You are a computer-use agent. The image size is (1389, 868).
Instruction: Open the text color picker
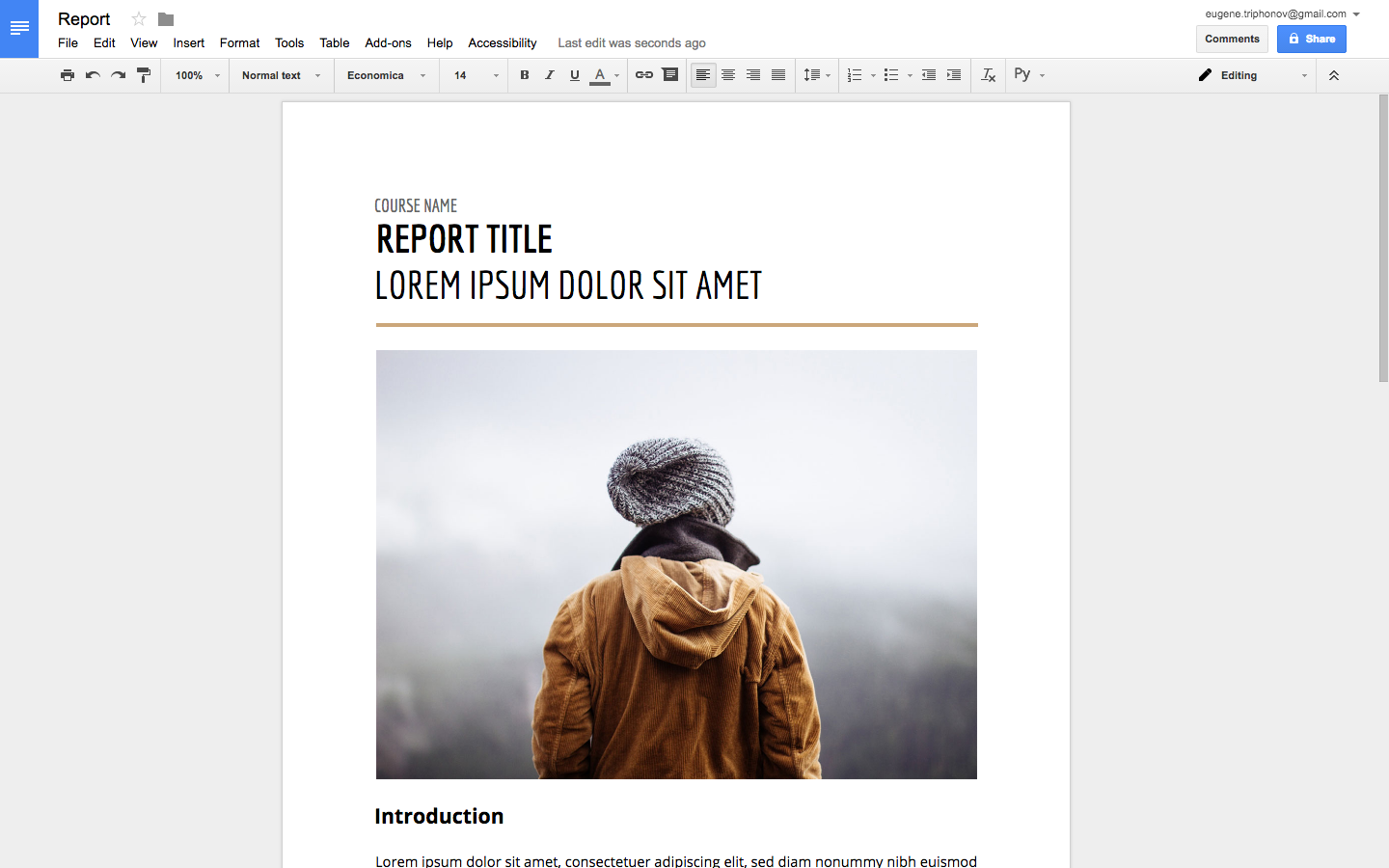[x=605, y=75]
